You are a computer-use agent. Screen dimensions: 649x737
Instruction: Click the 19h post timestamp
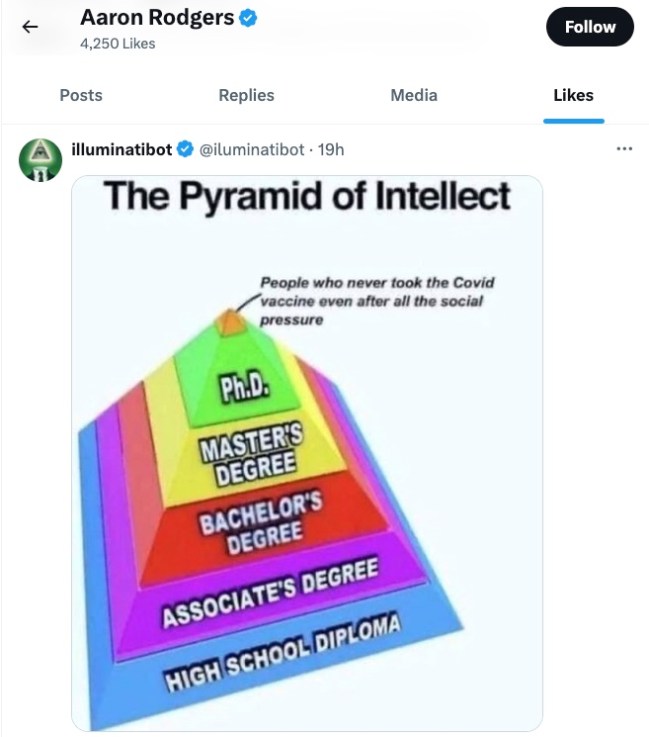coord(331,150)
